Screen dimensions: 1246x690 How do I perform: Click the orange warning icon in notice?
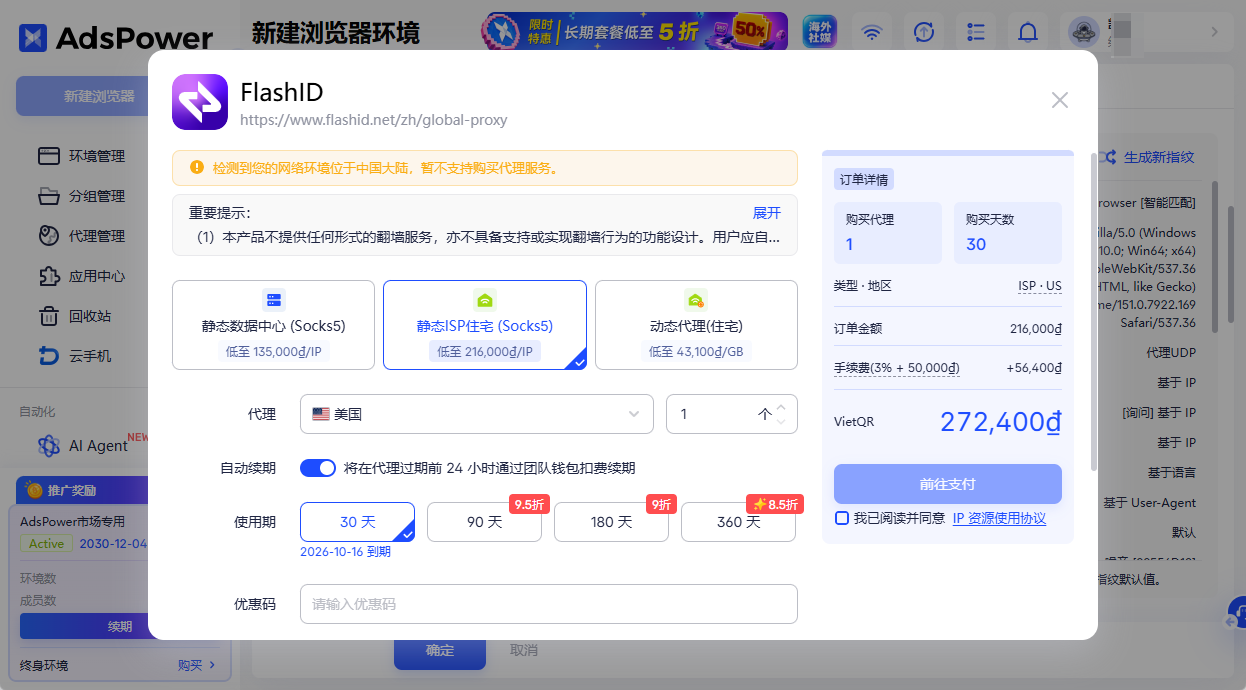(x=196, y=168)
